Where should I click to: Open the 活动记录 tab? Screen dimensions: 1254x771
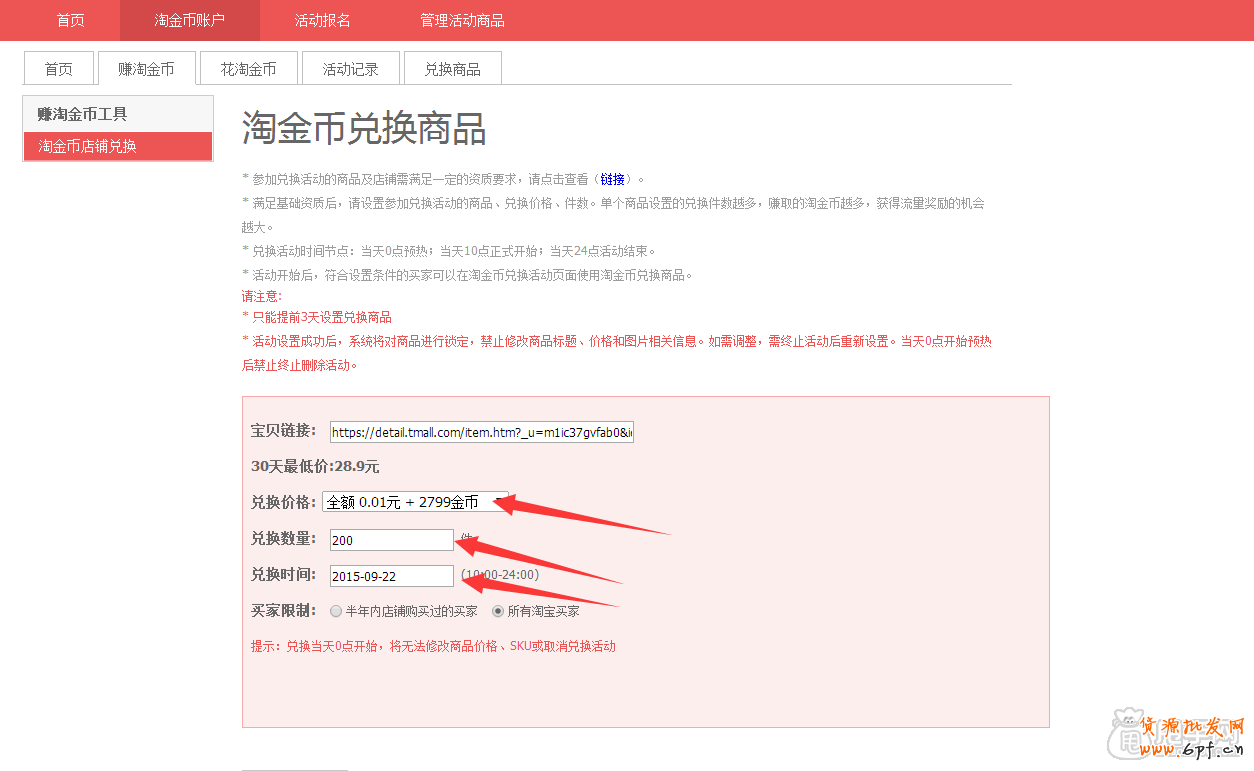pos(350,68)
